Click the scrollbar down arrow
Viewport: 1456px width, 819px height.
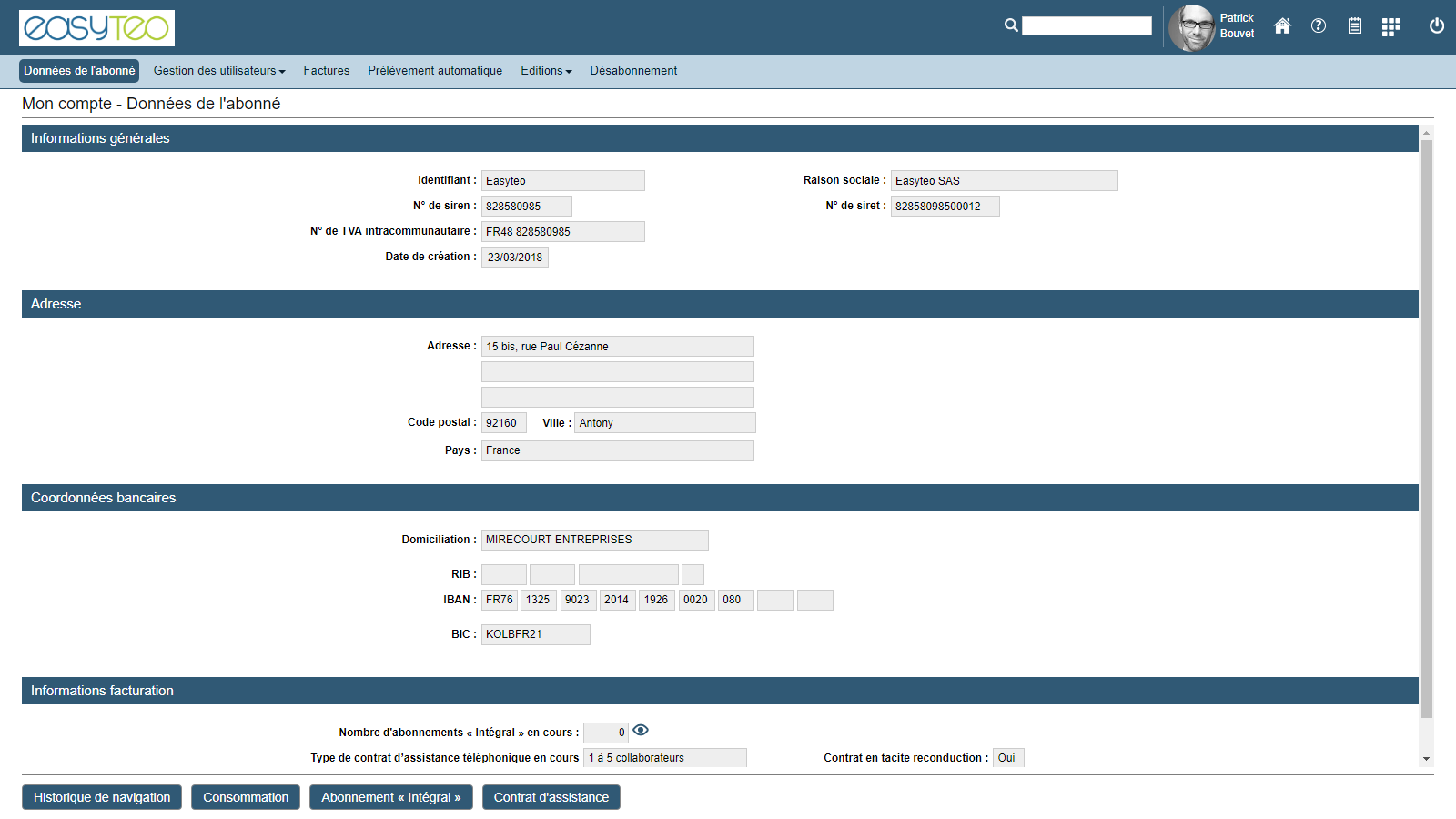click(x=1426, y=759)
